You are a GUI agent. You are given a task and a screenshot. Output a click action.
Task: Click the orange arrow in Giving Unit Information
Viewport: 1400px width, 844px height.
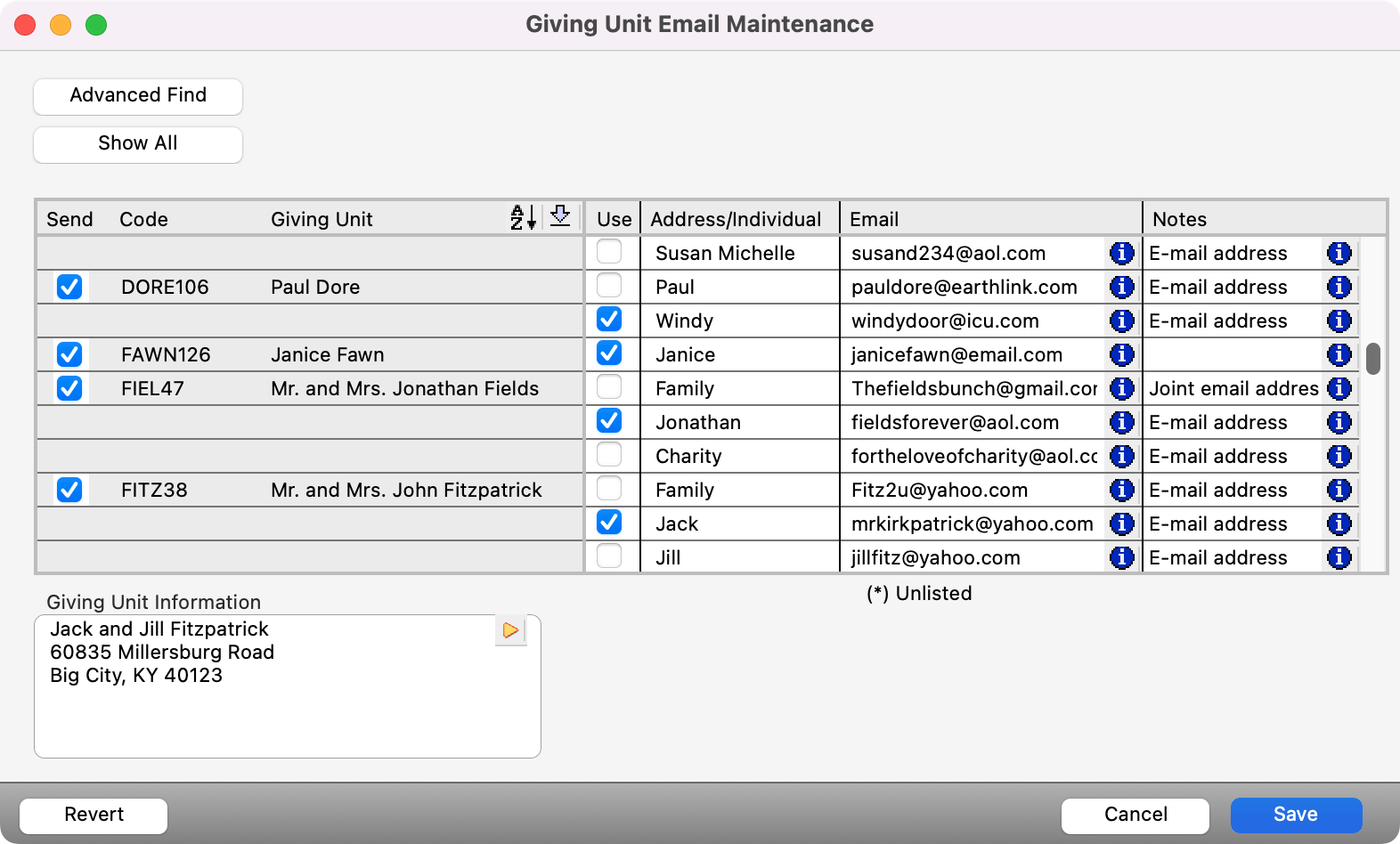click(x=510, y=630)
